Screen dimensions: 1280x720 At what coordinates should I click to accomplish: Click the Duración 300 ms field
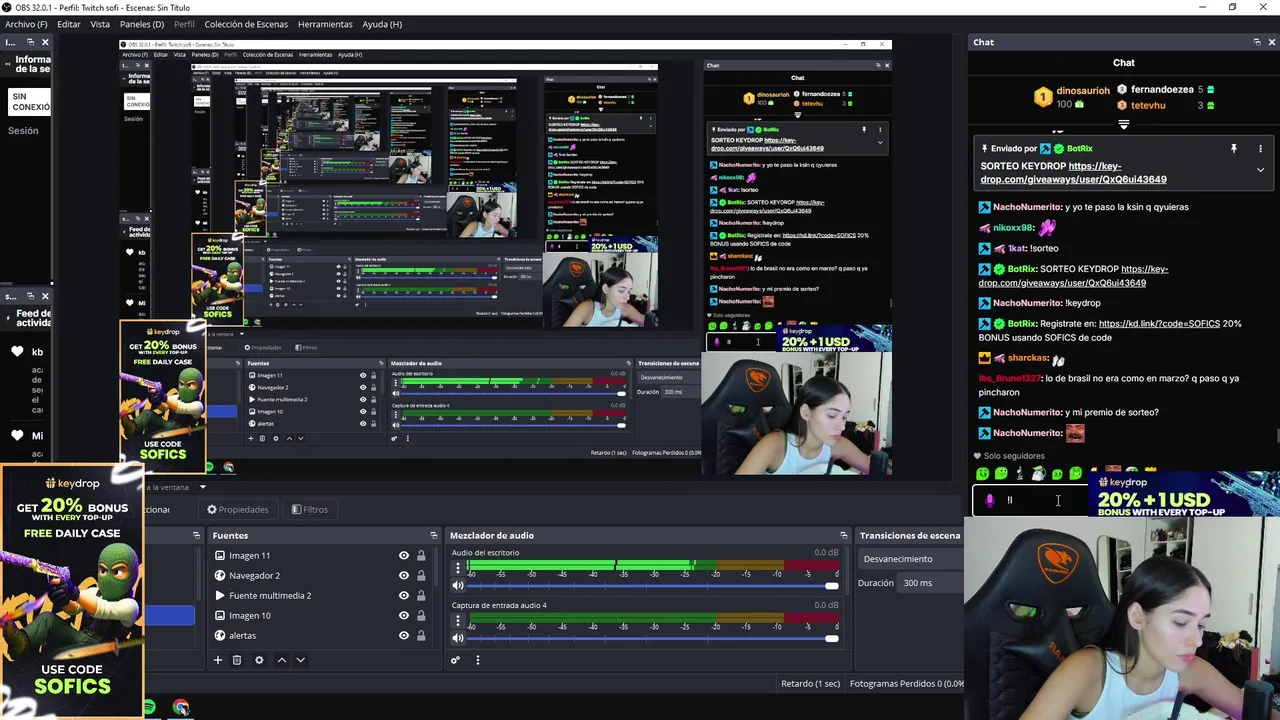pos(930,583)
